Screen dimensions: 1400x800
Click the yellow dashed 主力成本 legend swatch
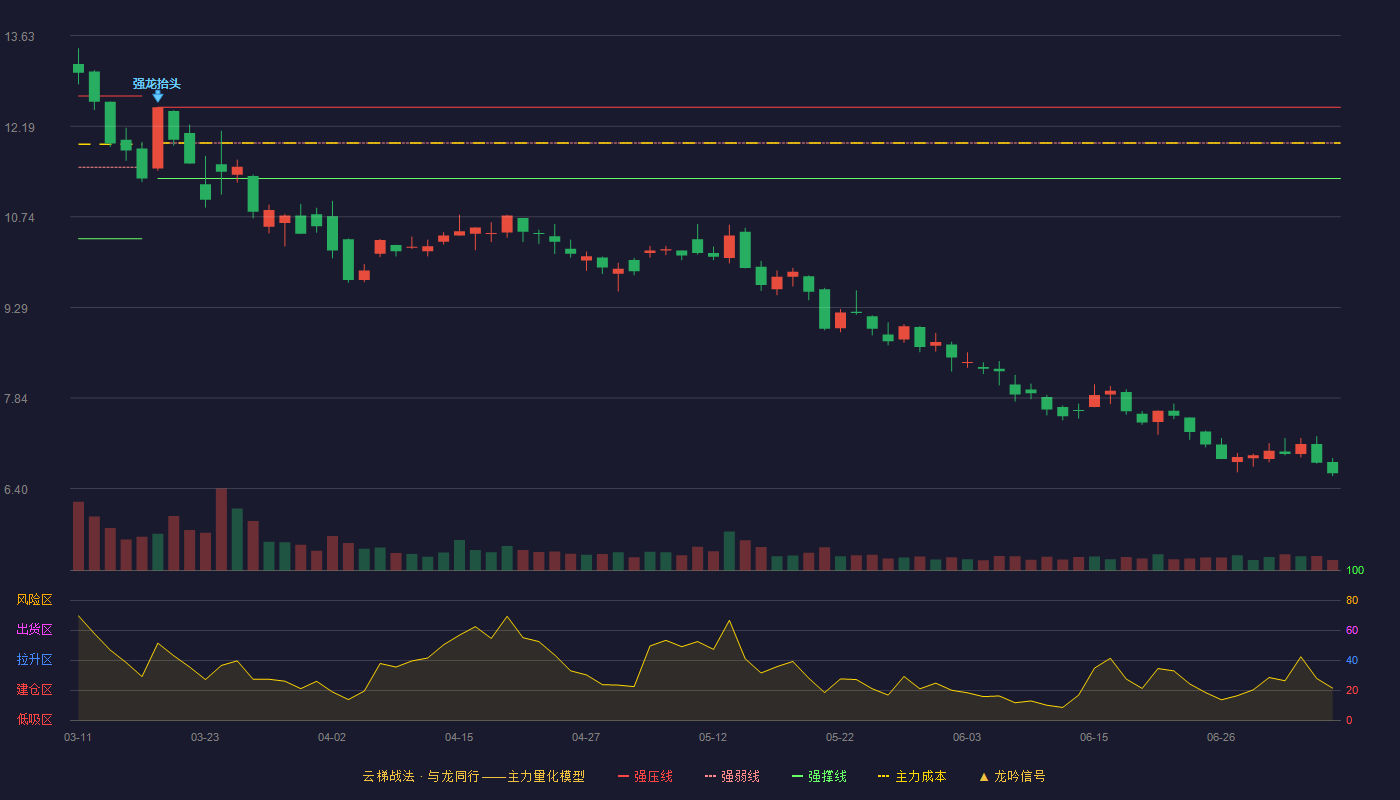pos(883,777)
